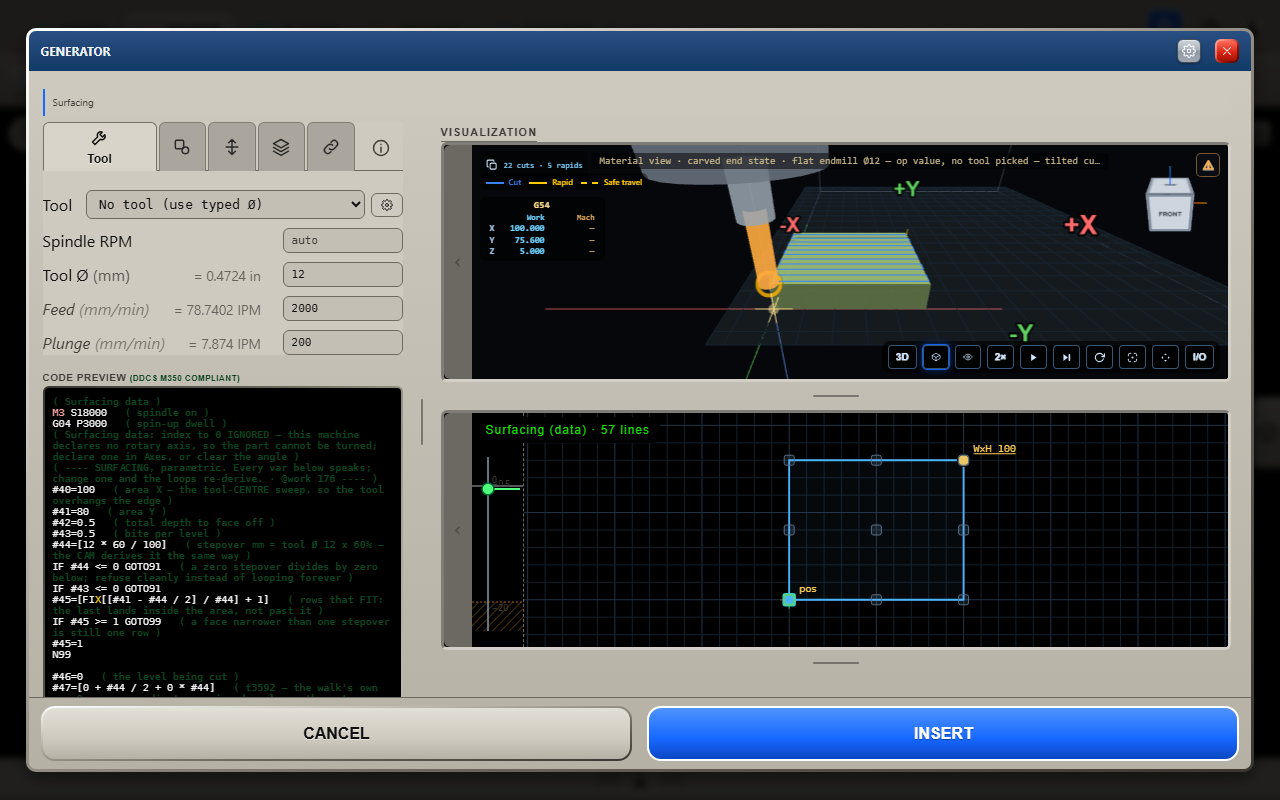The height and width of the screenshot is (800, 1280).
Task: Close the Generator dialog
Action: point(1227,51)
